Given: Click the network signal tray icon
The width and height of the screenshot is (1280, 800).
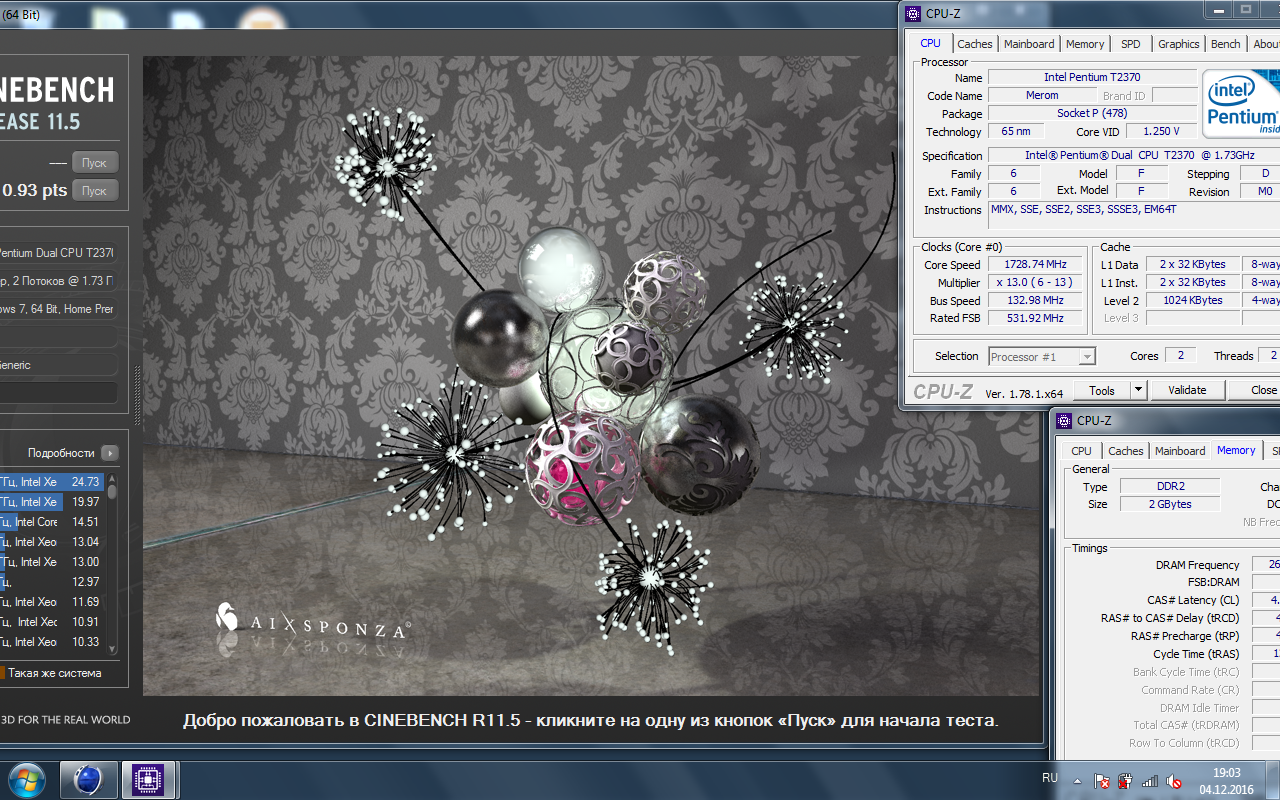Looking at the screenshot, I should click(x=1150, y=780).
